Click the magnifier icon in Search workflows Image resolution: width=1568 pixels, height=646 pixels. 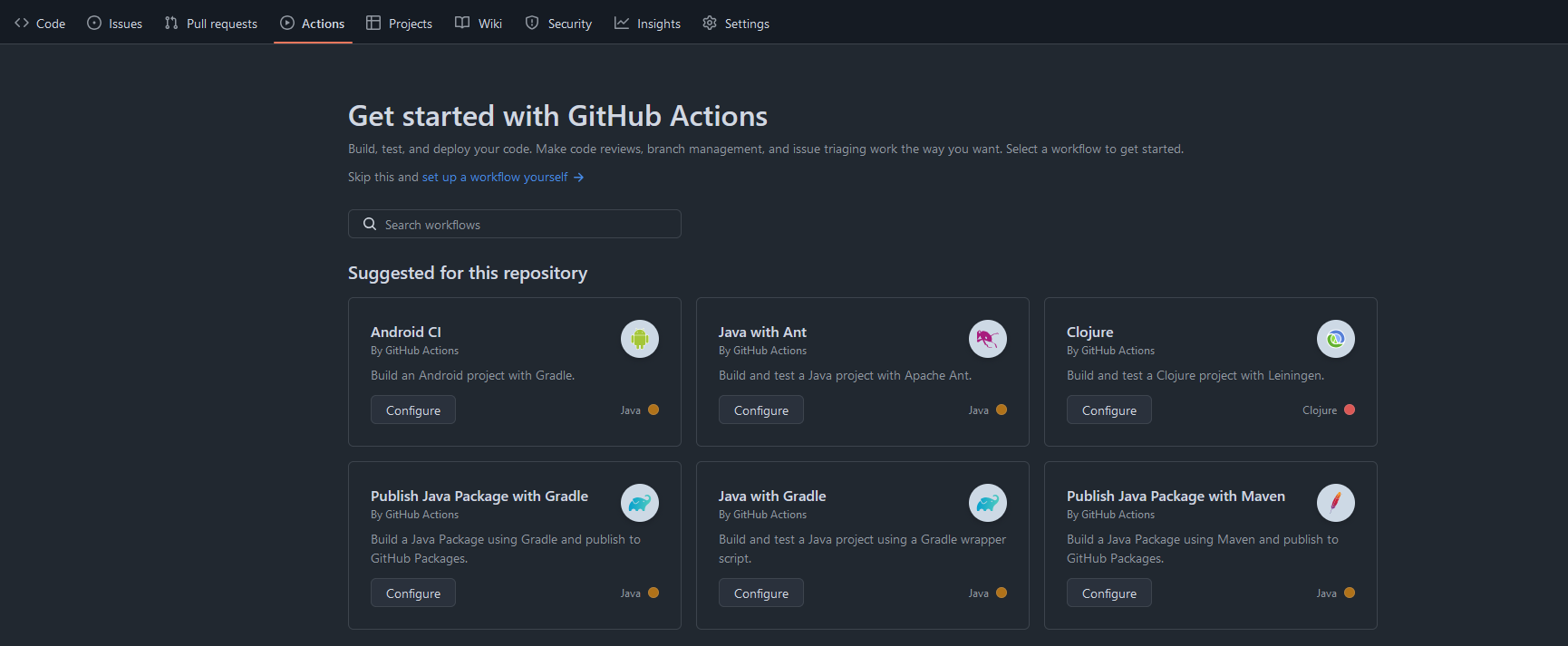click(370, 224)
